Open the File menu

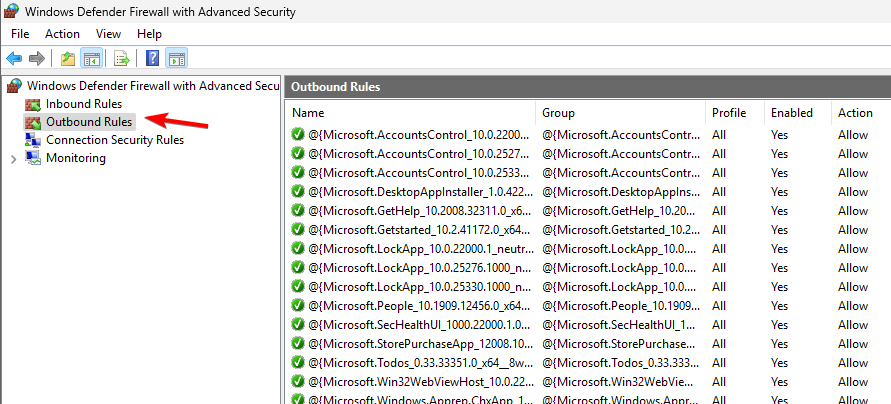coord(20,33)
